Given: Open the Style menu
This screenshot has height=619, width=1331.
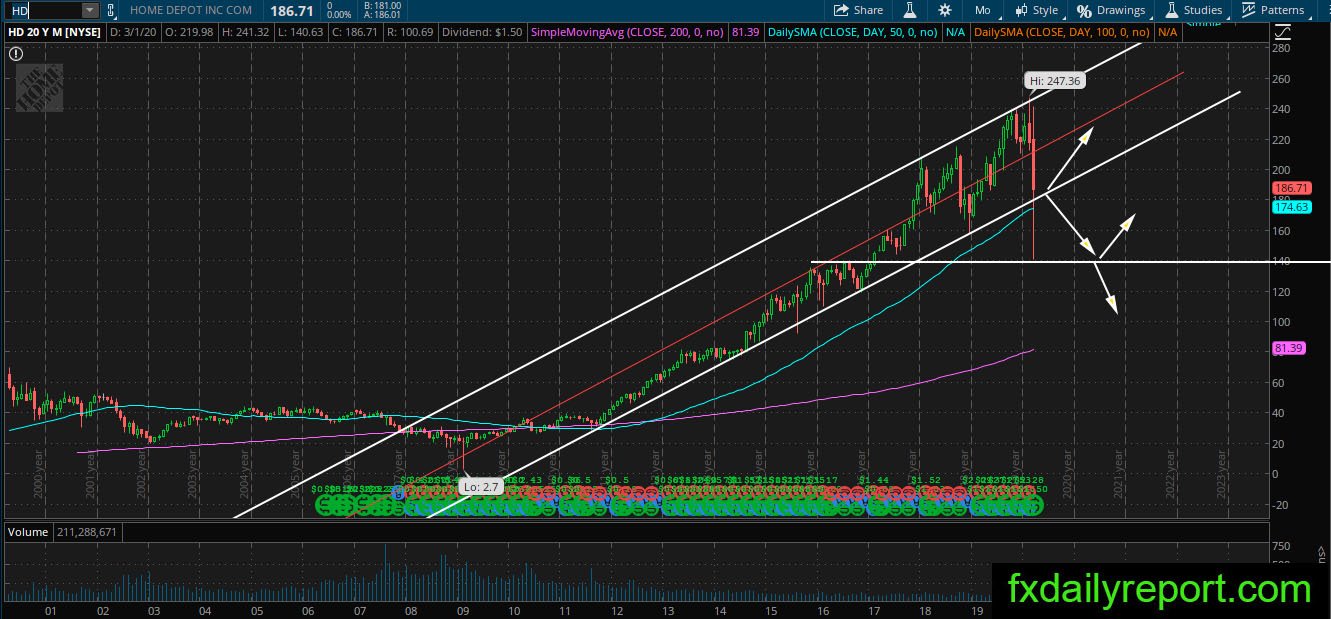Looking at the screenshot, I should click(x=1036, y=10).
